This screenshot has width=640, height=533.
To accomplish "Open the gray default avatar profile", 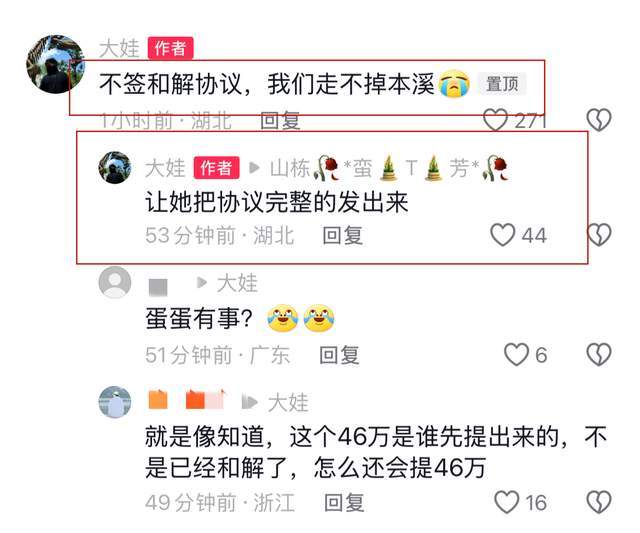I will (115, 282).
